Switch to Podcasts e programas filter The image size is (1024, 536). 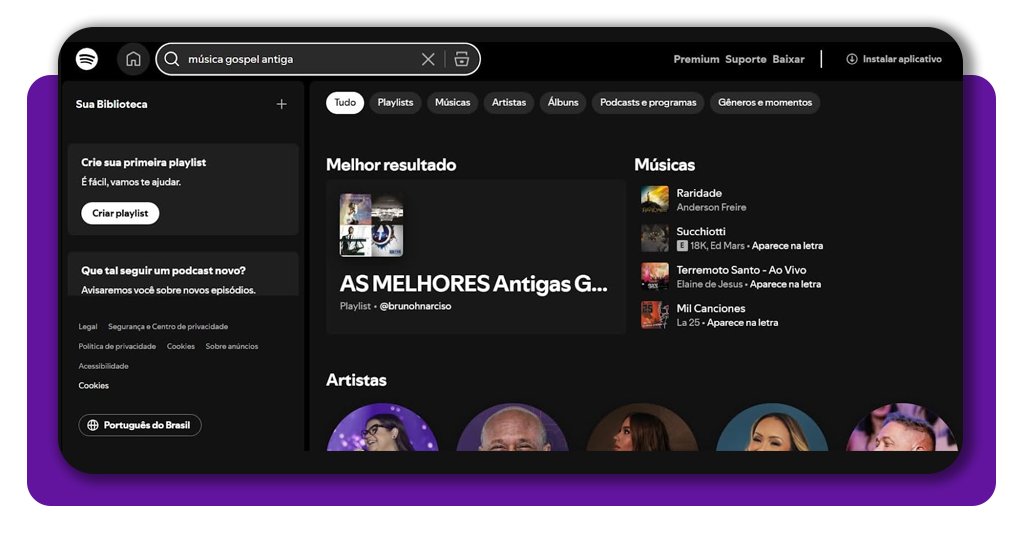click(x=648, y=102)
